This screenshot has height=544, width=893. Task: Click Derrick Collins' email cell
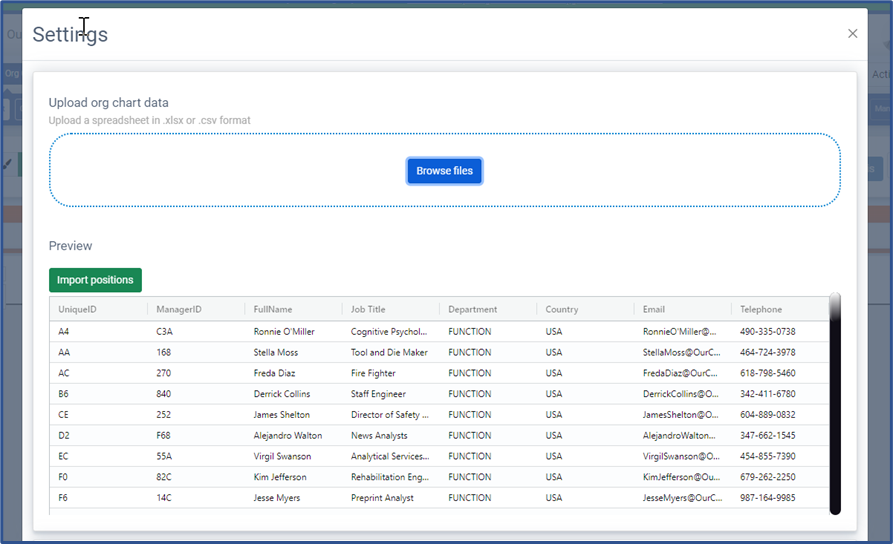(680, 394)
